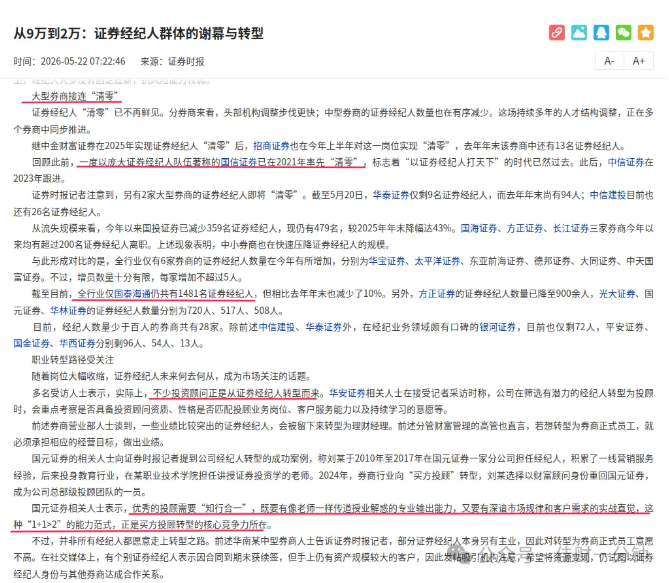Share the article via the QQ icon
Viewport: 669px width, 583px height.
pyautogui.click(x=601, y=32)
